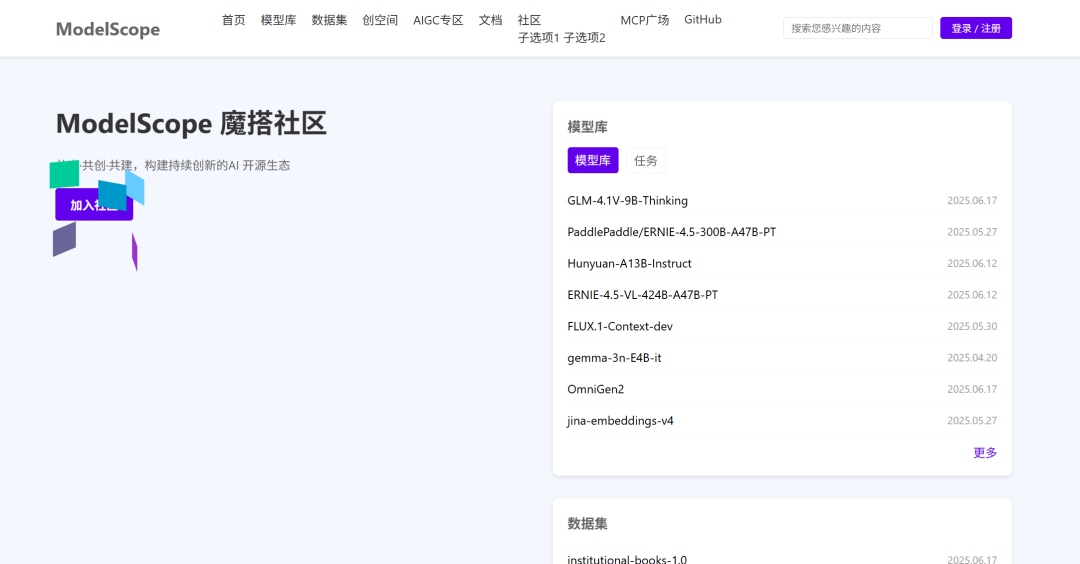Screen dimensions: 1080x564
Task: Switch to the 模型库 tab
Action: point(593,160)
